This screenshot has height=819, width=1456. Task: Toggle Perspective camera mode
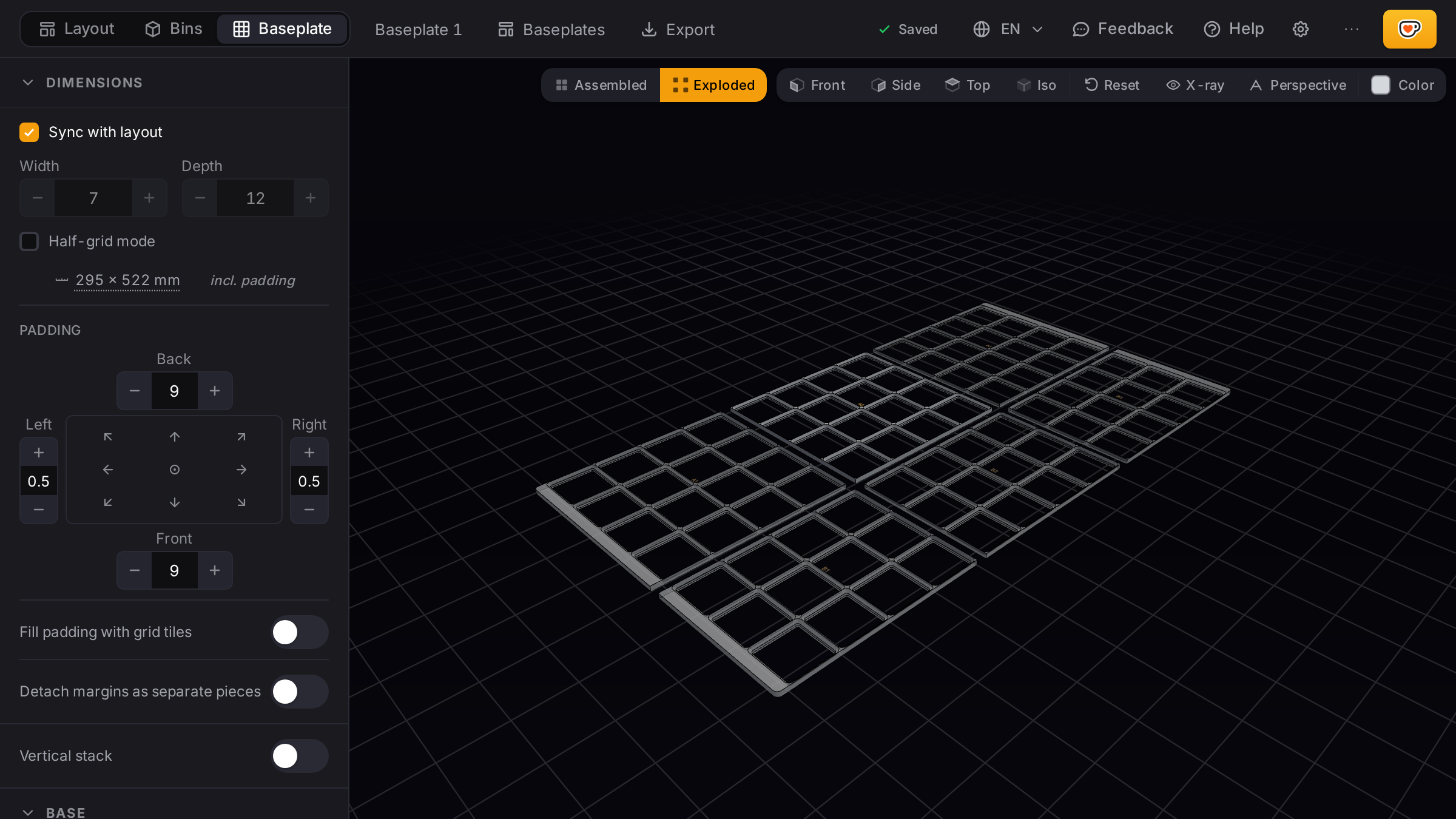tap(1298, 85)
